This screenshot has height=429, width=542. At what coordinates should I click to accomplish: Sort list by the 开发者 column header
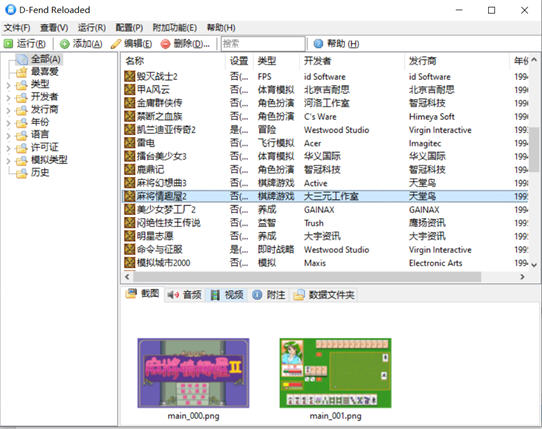coord(352,61)
